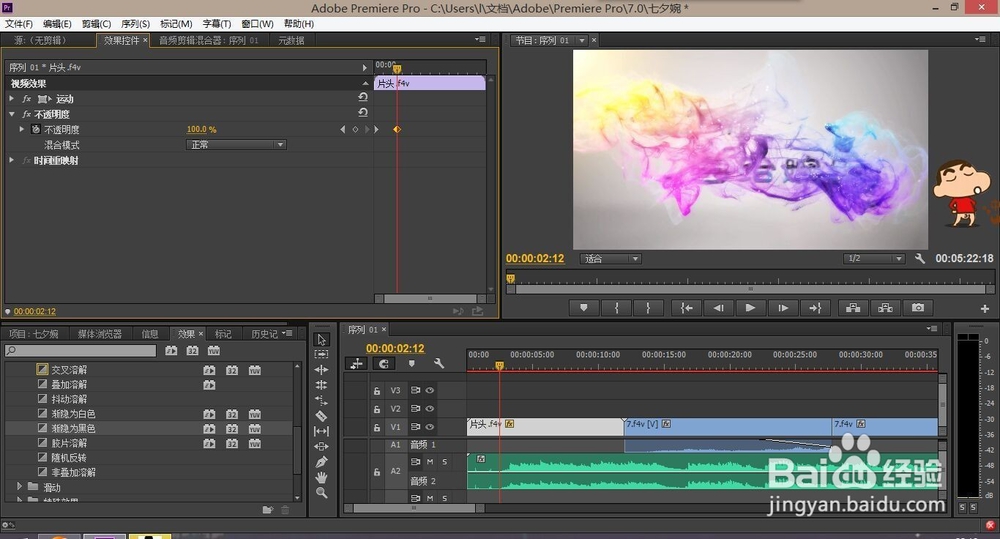Viewport: 1000px width, 539px height.
Task: Open the effect controls panel menu
Action: coord(480,40)
